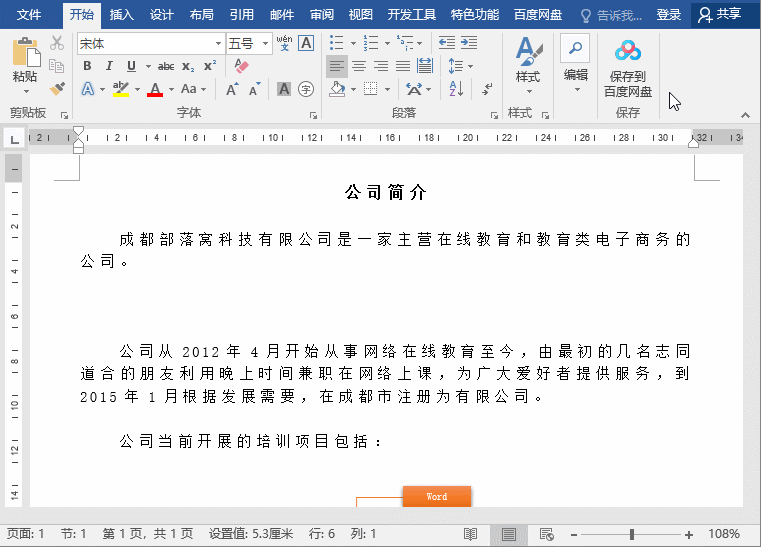Click the 108% zoom level

point(724,534)
